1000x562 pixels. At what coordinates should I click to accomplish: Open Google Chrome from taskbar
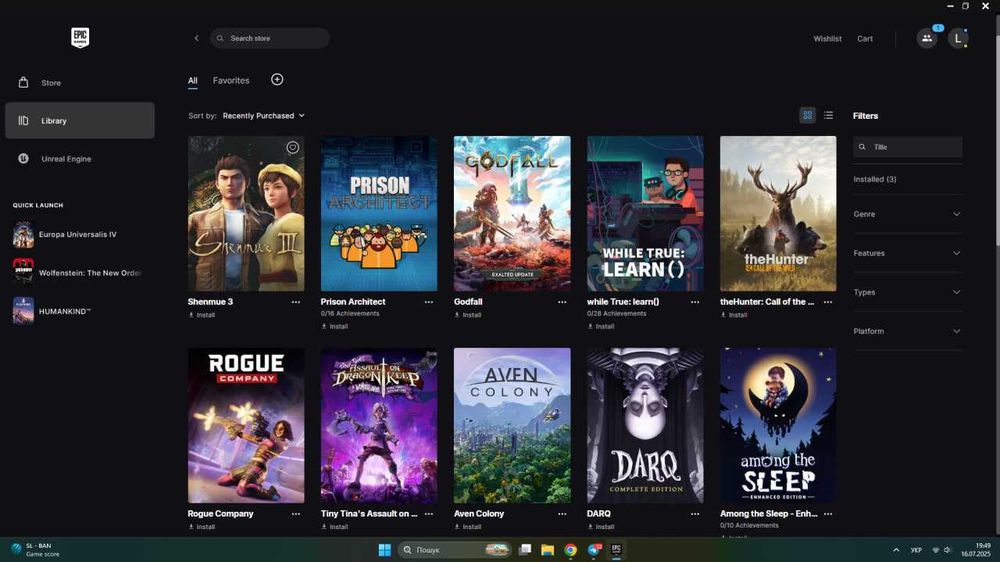tap(571, 550)
